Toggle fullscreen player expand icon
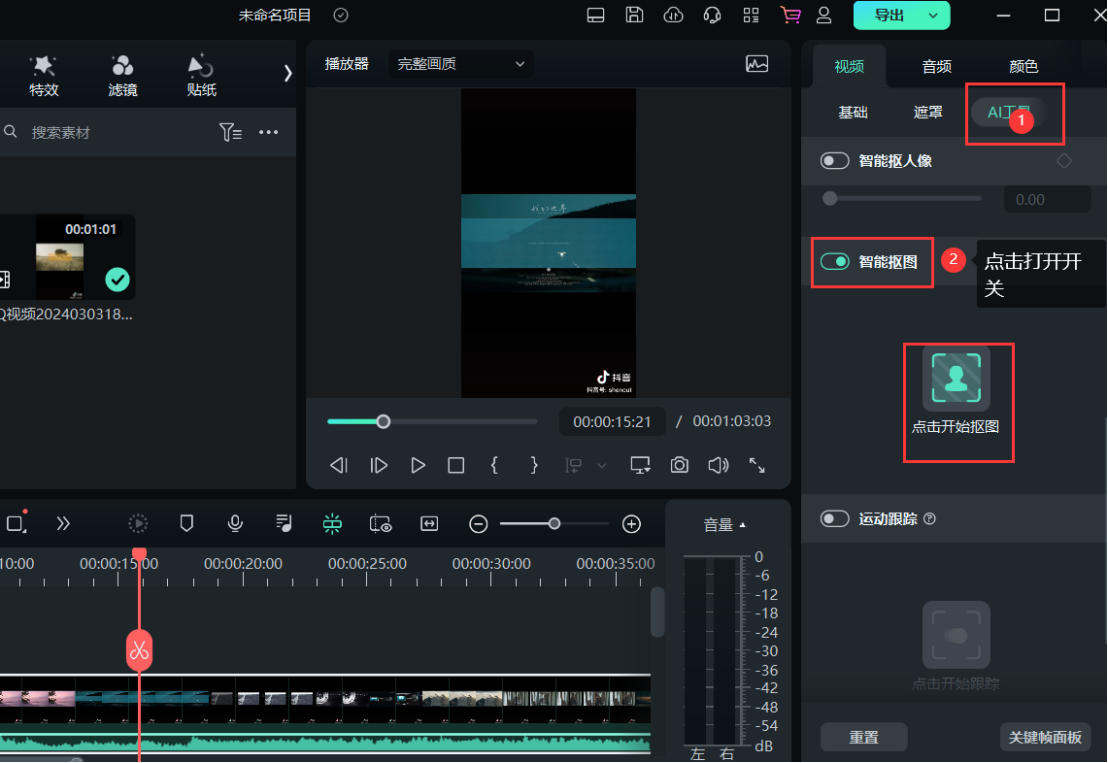The width and height of the screenshot is (1108, 763). click(x=757, y=465)
